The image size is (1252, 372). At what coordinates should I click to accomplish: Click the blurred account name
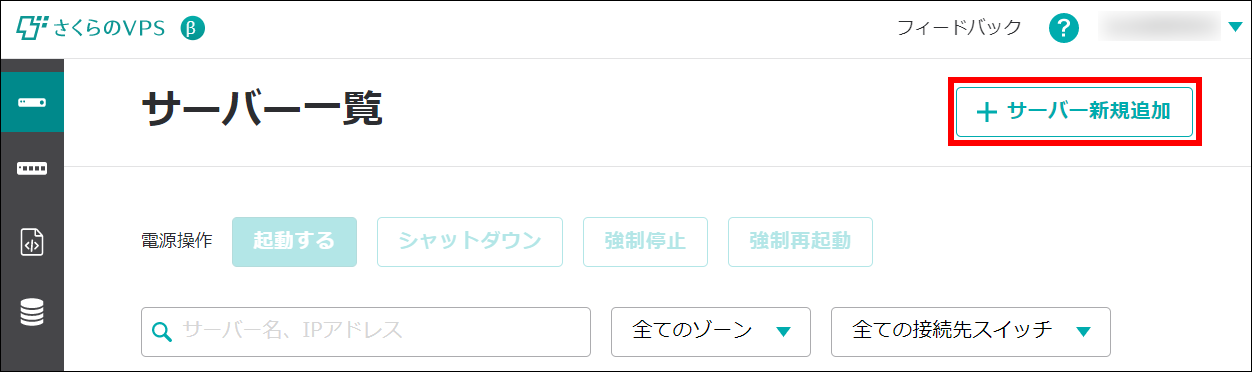[1158, 28]
